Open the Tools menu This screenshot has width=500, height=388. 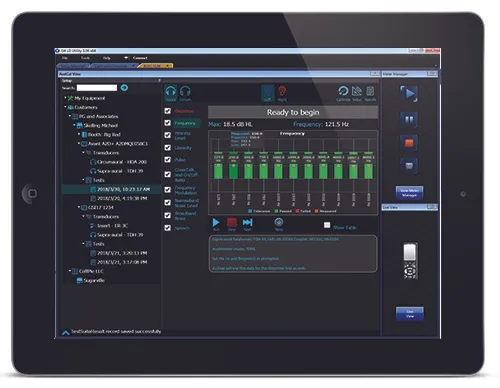coord(85,58)
